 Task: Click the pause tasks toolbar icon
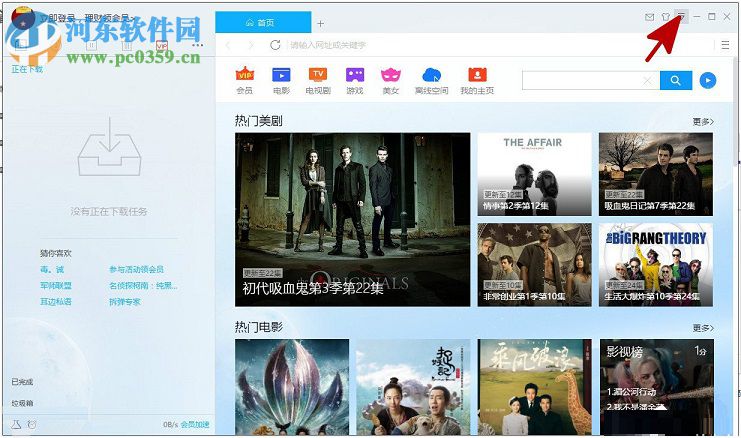92,45
